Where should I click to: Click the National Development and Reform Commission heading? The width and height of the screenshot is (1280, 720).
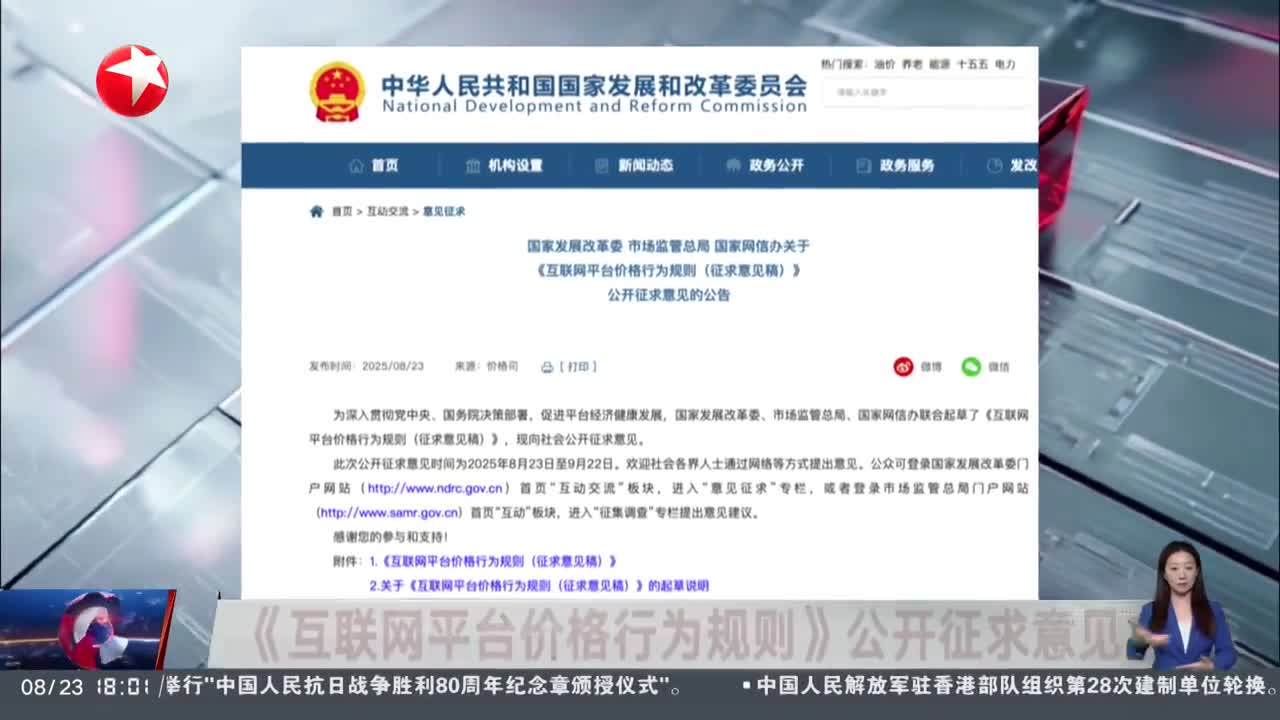(594, 106)
